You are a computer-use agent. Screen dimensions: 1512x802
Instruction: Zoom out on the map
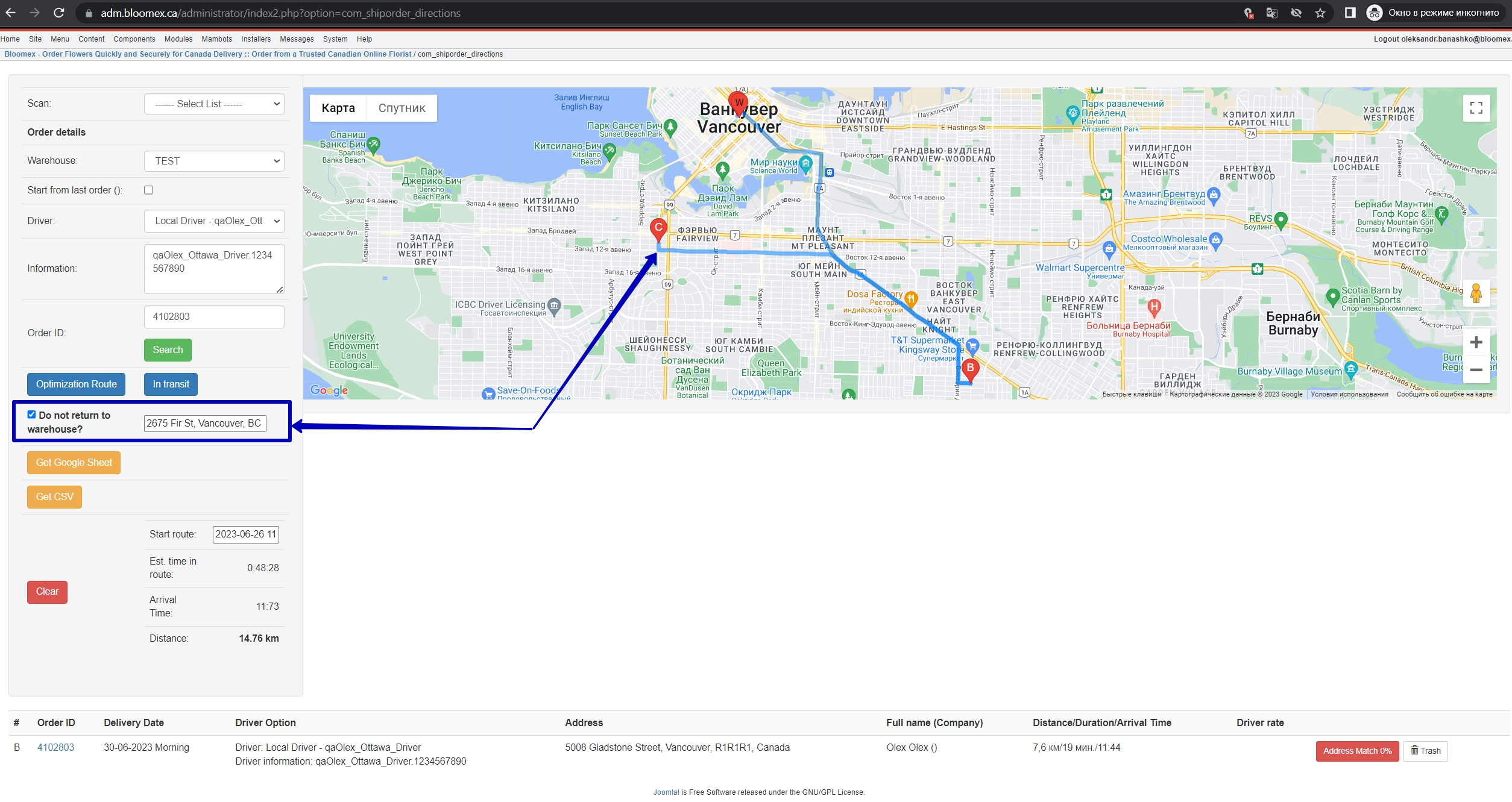pos(1476,369)
